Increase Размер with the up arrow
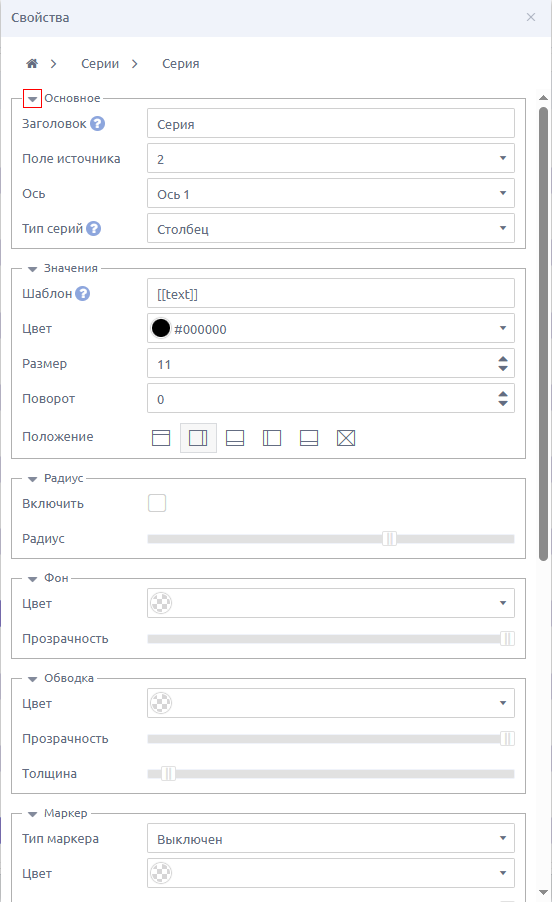Screen dimensions: 552x902 coord(503,359)
